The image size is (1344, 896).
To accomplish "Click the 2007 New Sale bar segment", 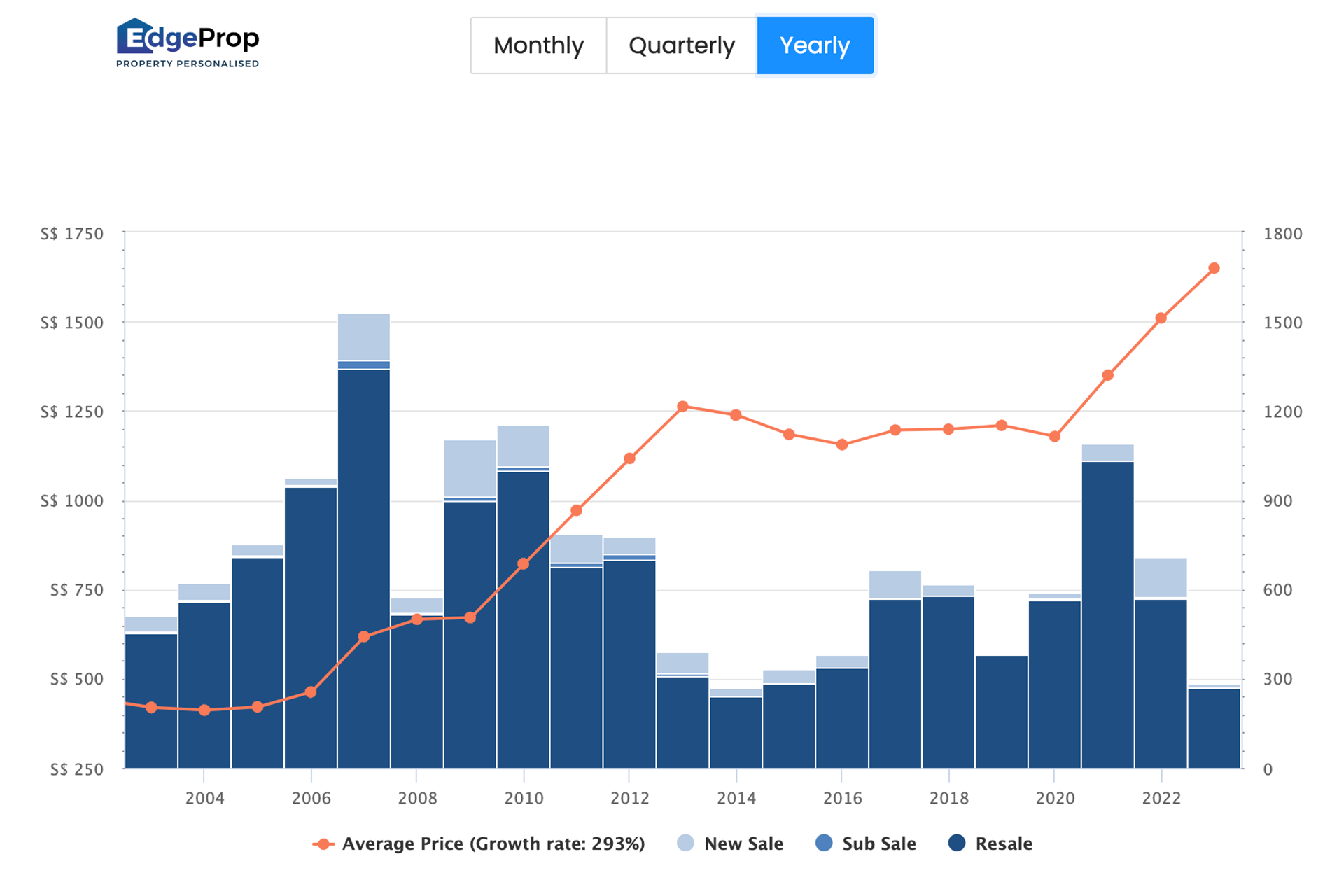I will click(364, 337).
